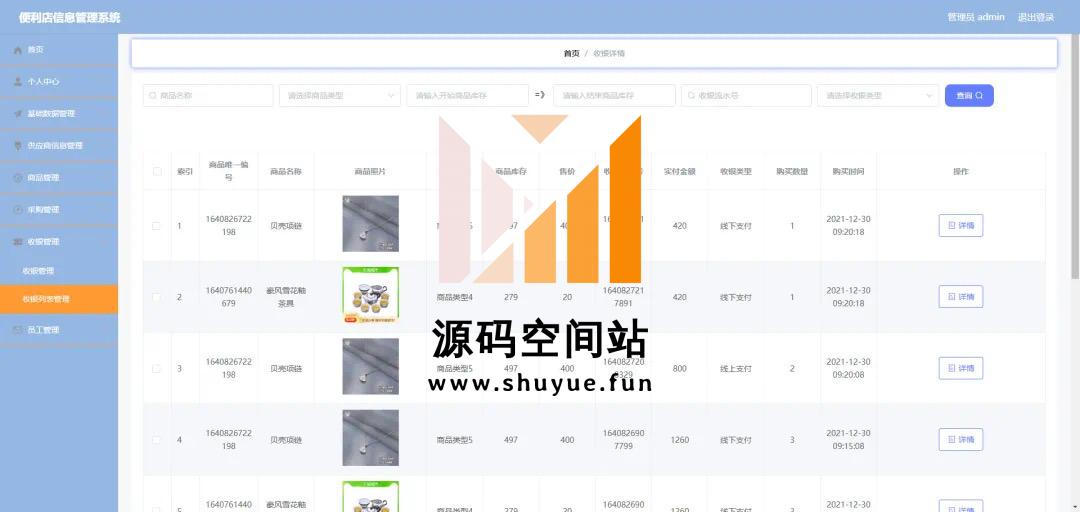Expand the 基础数据管理 sidebar menu

[x=59, y=114]
